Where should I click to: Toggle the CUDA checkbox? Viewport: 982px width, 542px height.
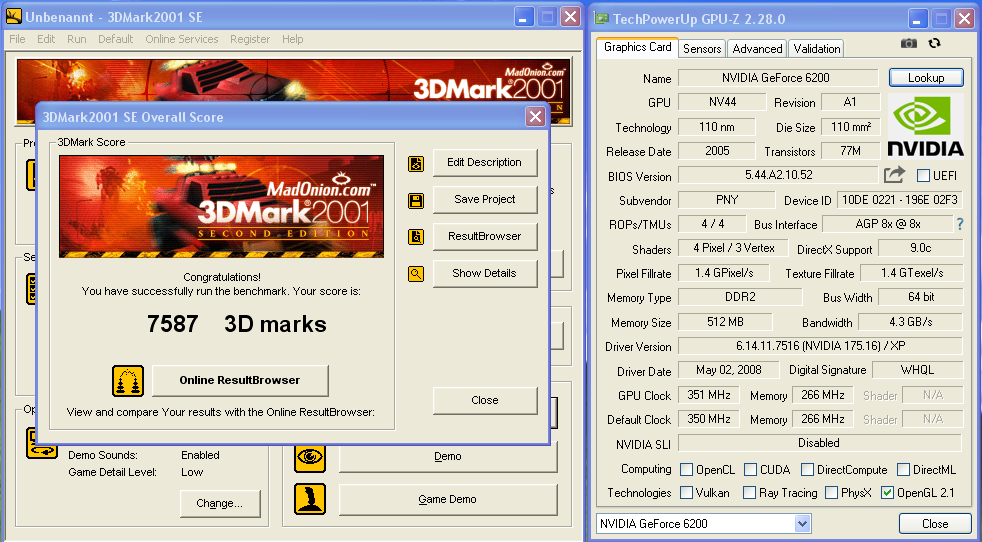point(750,469)
